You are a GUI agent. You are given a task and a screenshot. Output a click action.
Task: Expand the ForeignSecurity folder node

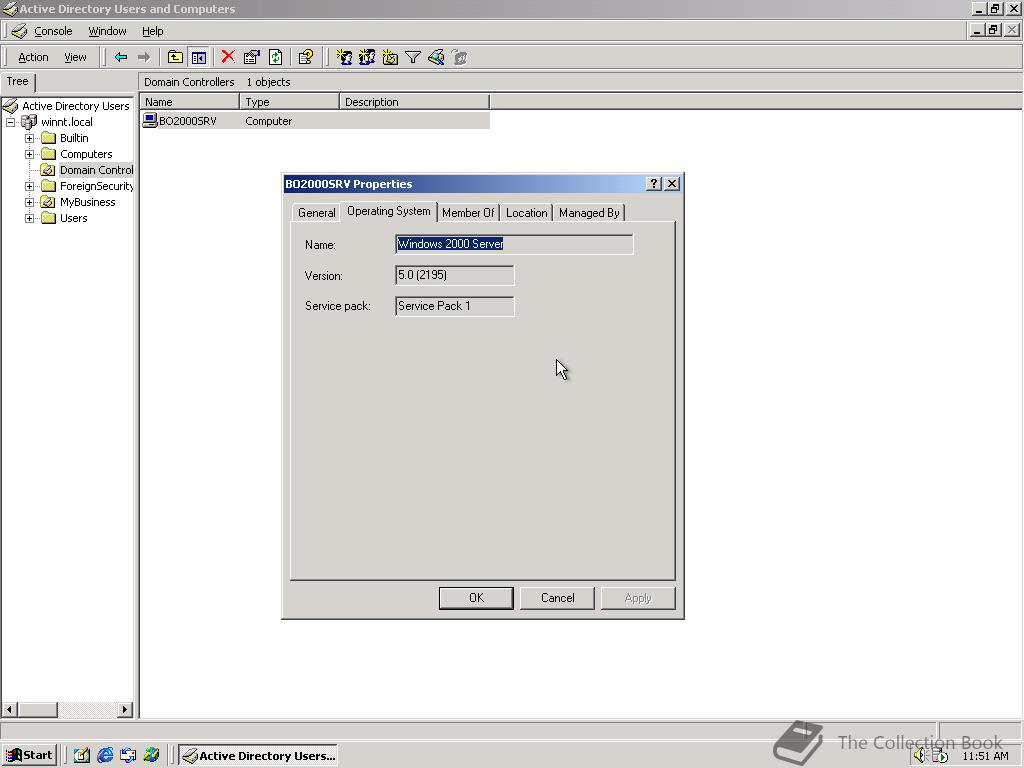coord(29,186)
